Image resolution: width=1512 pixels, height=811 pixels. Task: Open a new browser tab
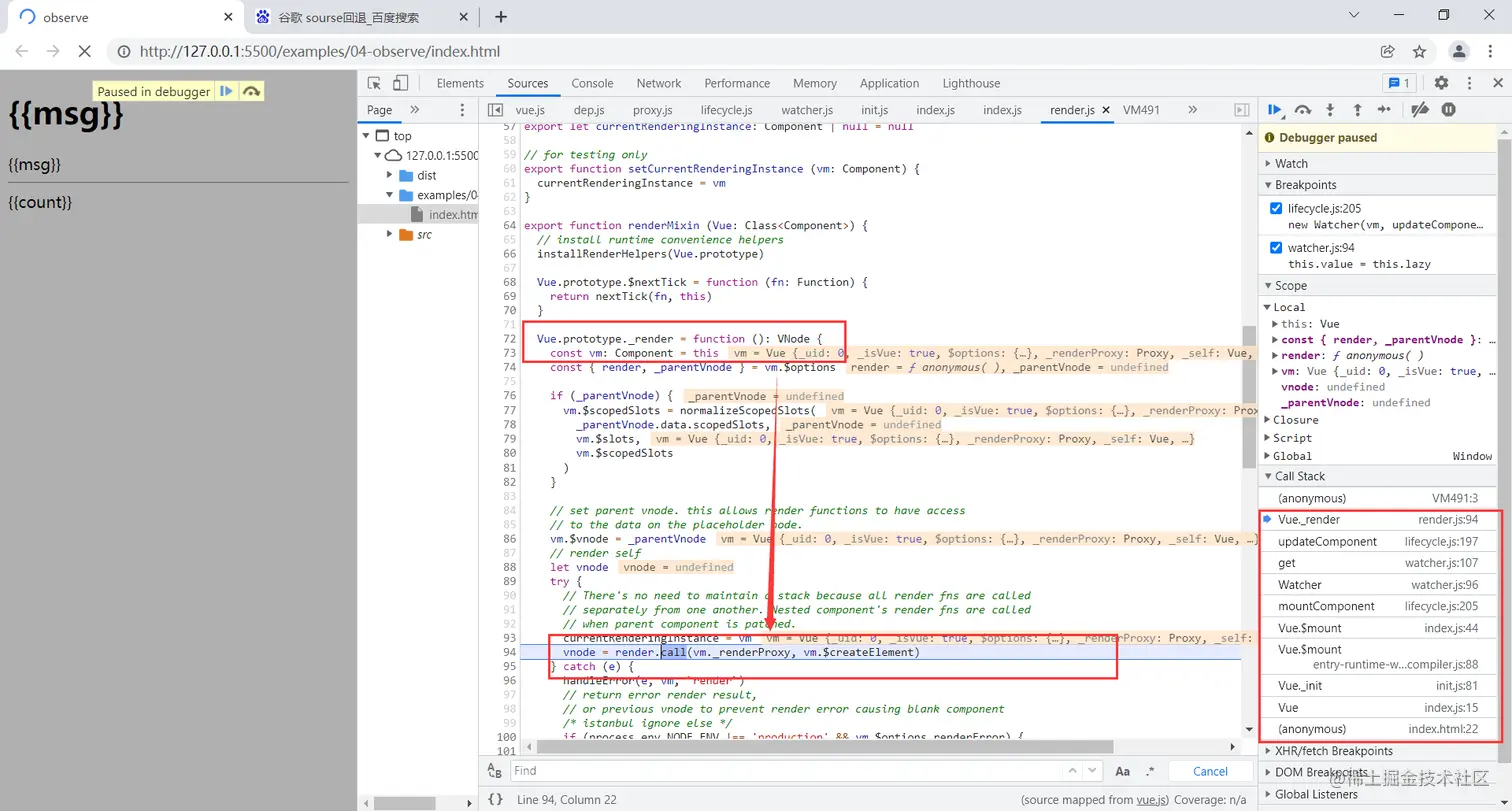pyautogui.click(x=501, y=17)
